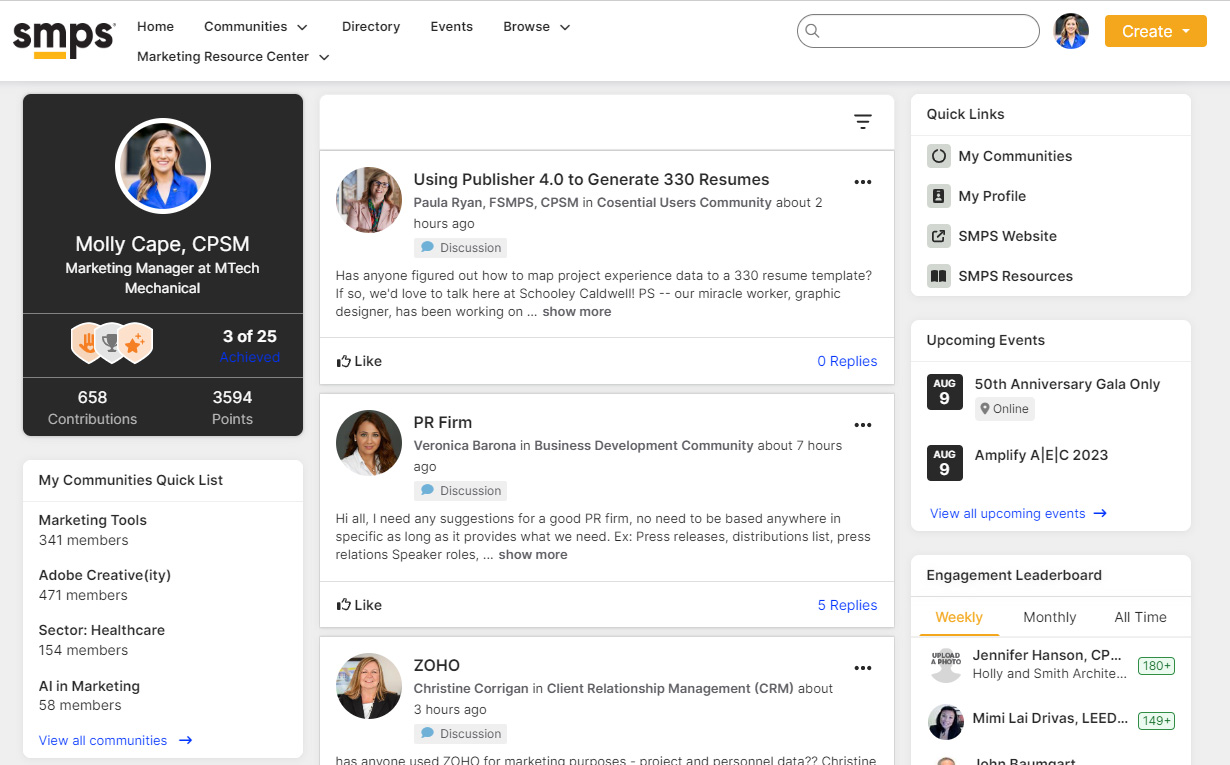Image resolution: width=1230 pixels, height=765 pixels.
Task: Click SMPS Resources quick link
Action: tap(1015, 276)
